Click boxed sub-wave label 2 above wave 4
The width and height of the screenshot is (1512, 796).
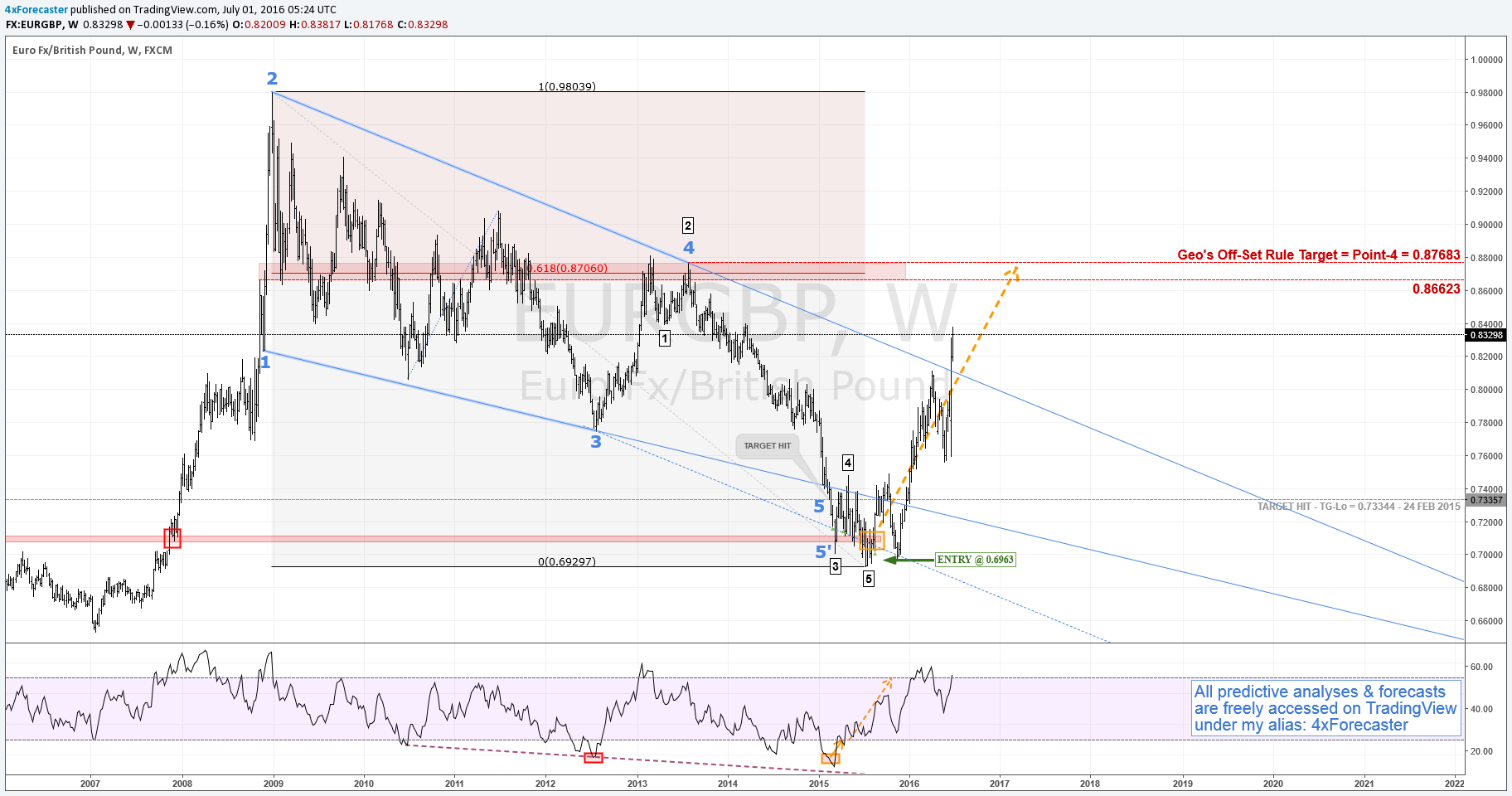pyautogui.click(x=688, y=226)
